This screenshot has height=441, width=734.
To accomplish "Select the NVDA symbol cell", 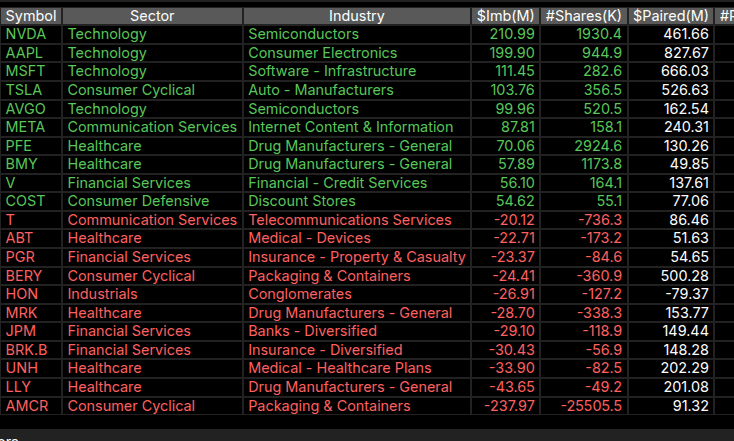I will click(x=31, y=34).
